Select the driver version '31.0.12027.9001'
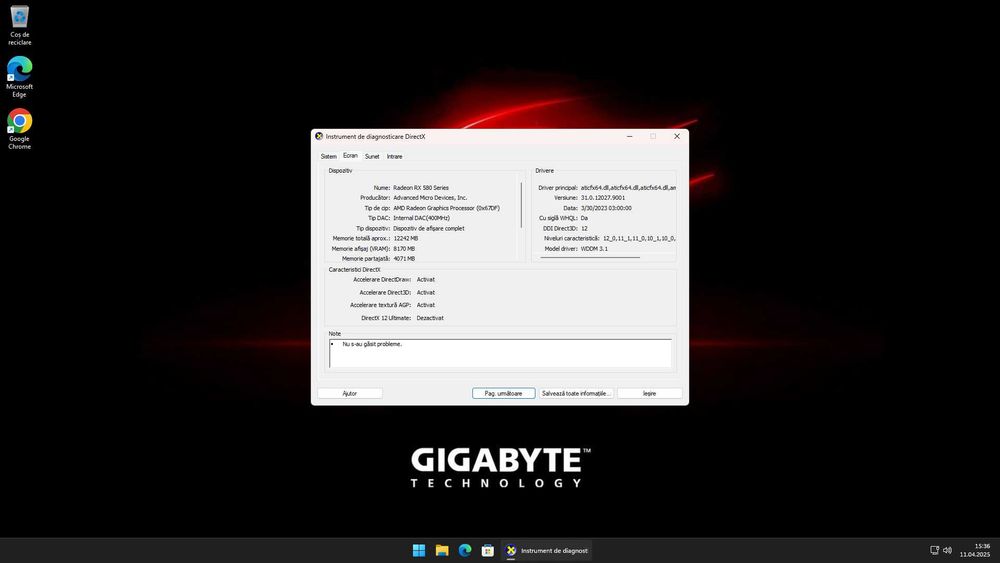 point(603,198)
